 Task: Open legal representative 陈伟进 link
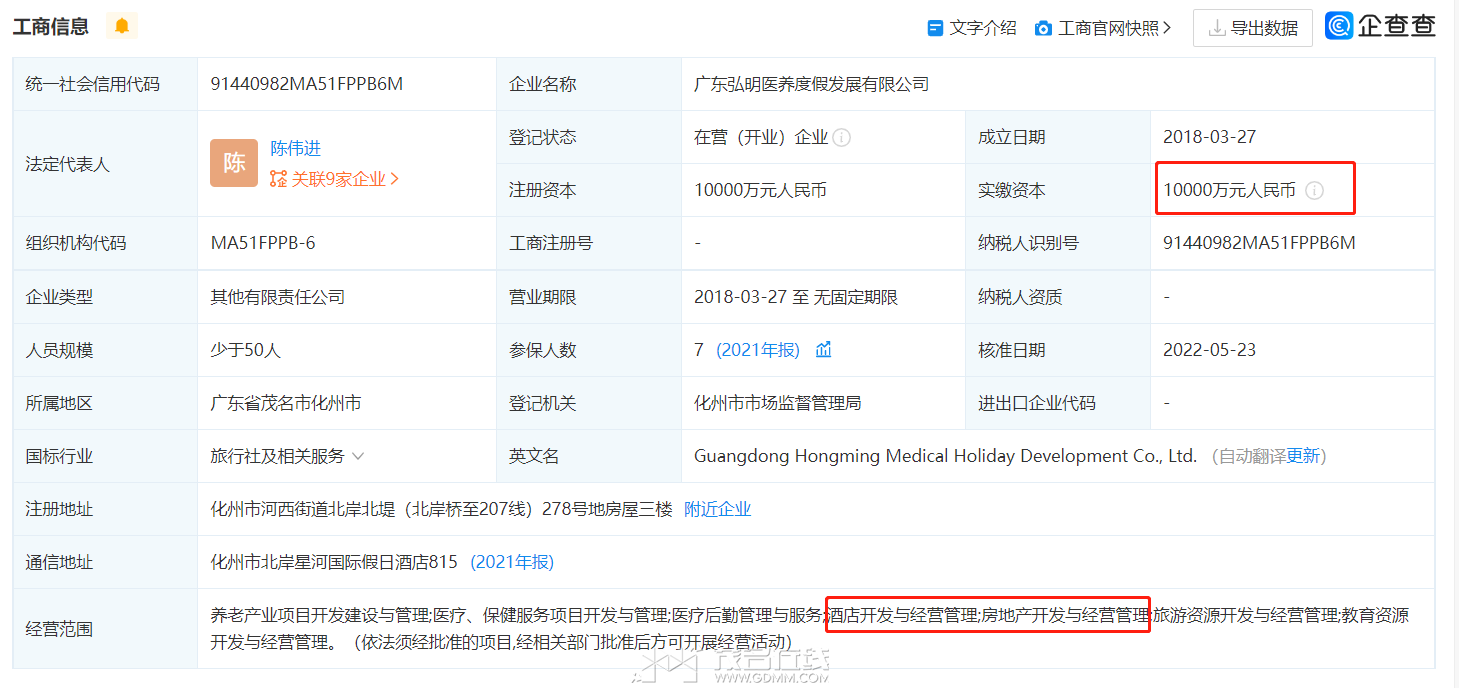point(295,148)
